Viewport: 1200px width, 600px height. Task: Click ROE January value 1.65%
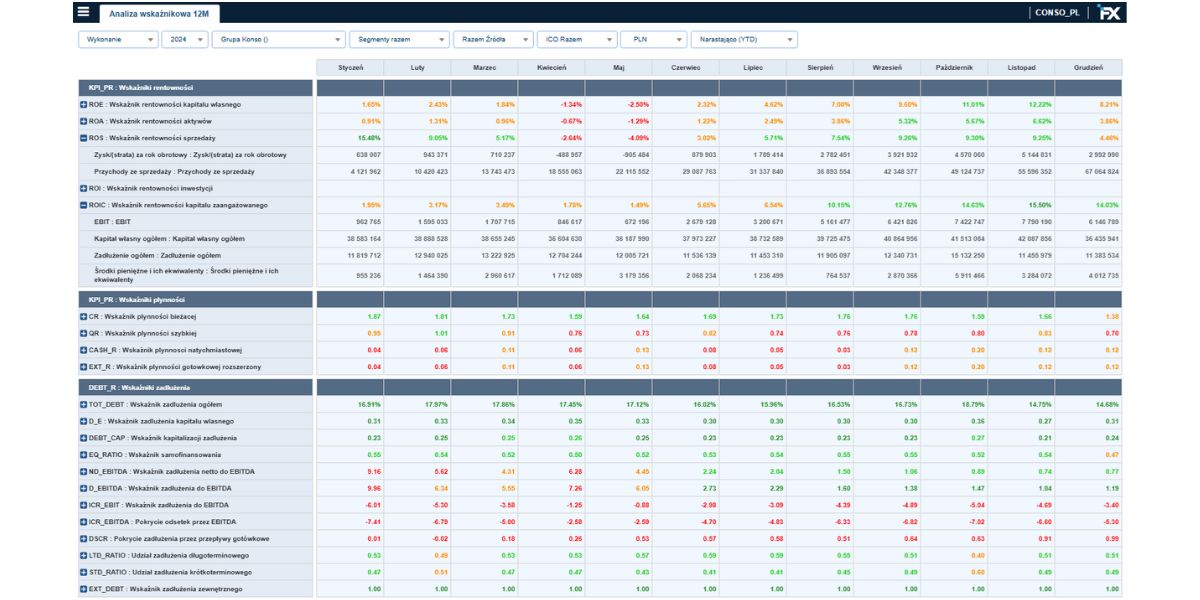coord(371,104)
